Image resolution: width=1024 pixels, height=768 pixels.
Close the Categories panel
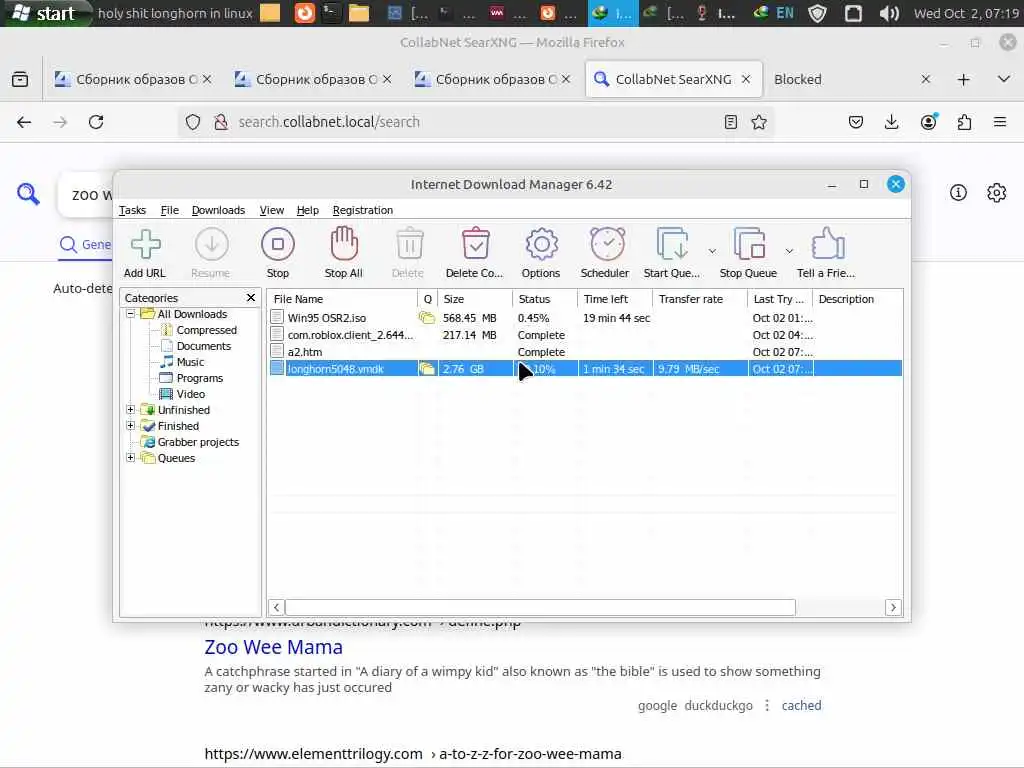251,298
